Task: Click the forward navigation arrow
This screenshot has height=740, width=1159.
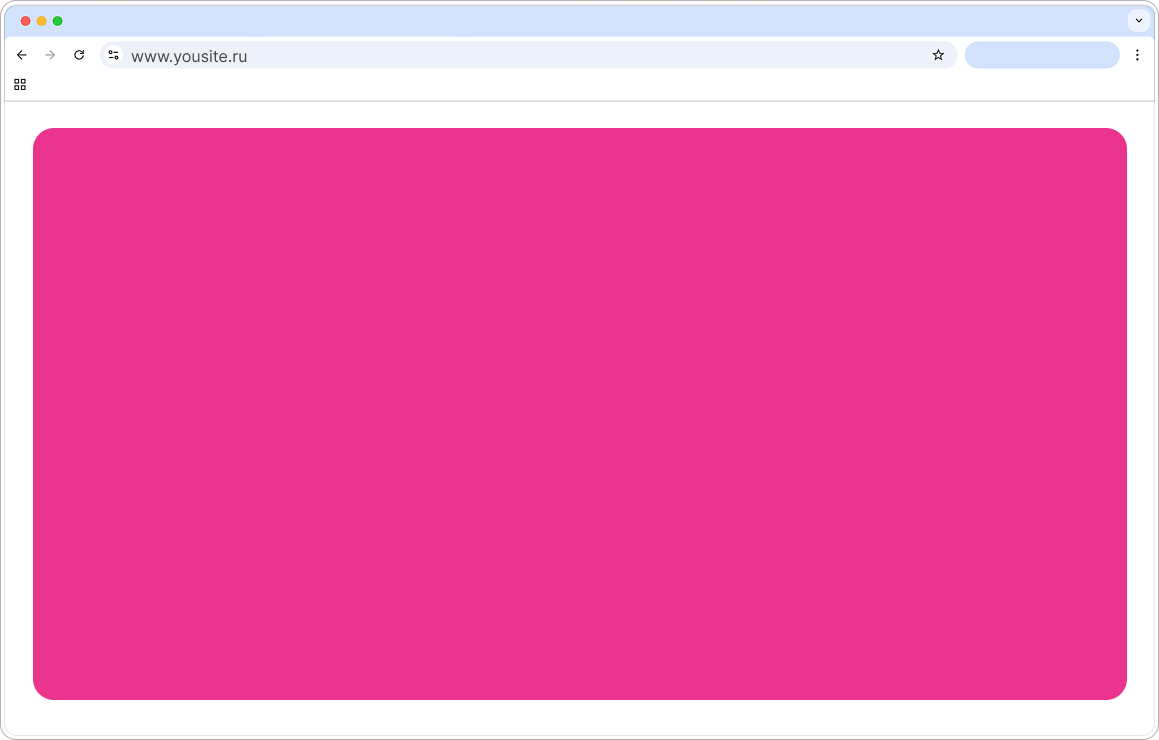Action: point(50,55)
